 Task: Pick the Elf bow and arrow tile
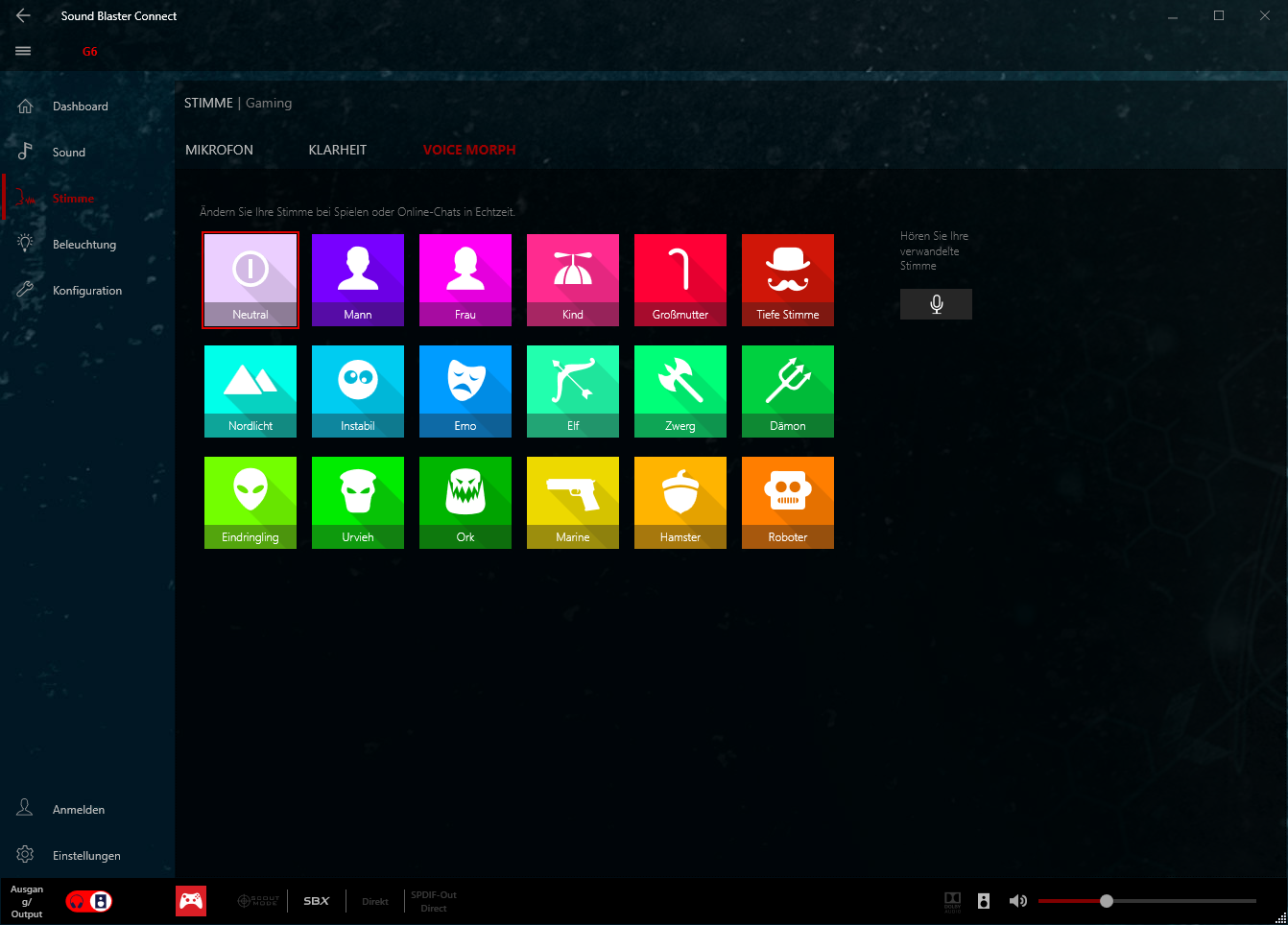[572, 391]
